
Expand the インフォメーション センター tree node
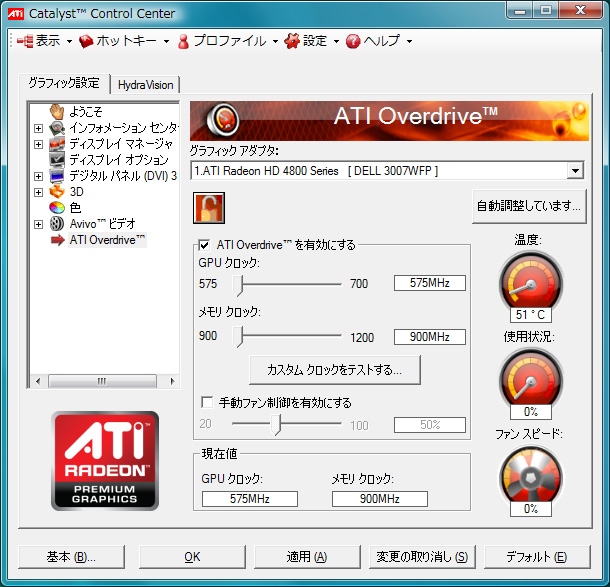pyautogui.click(x=38, y=128)
